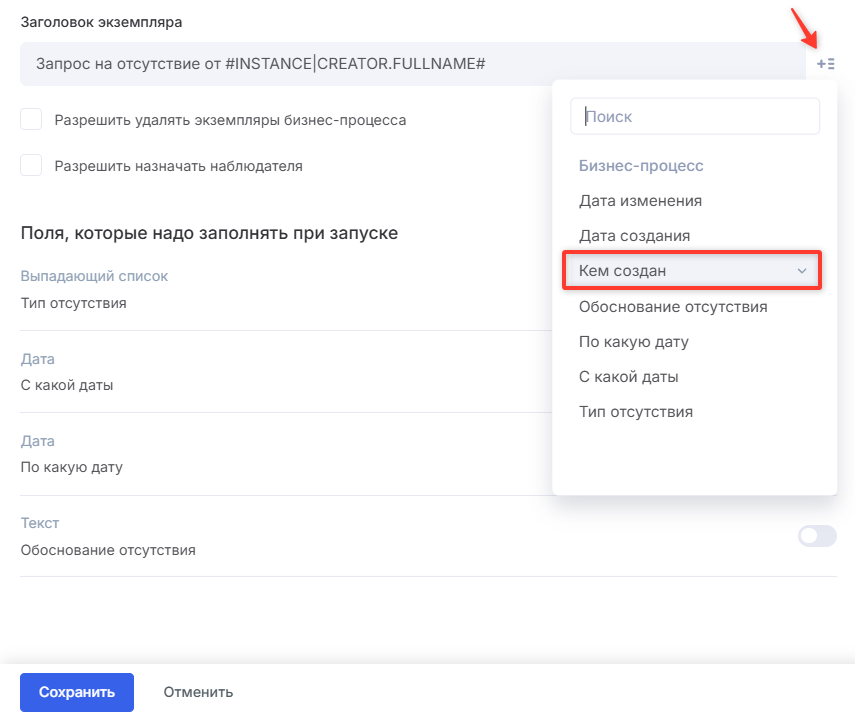Check the Разрешить назначать наблюдателя checkbox
The height and width of the screenshot is (719, 855).
(31, 166)
